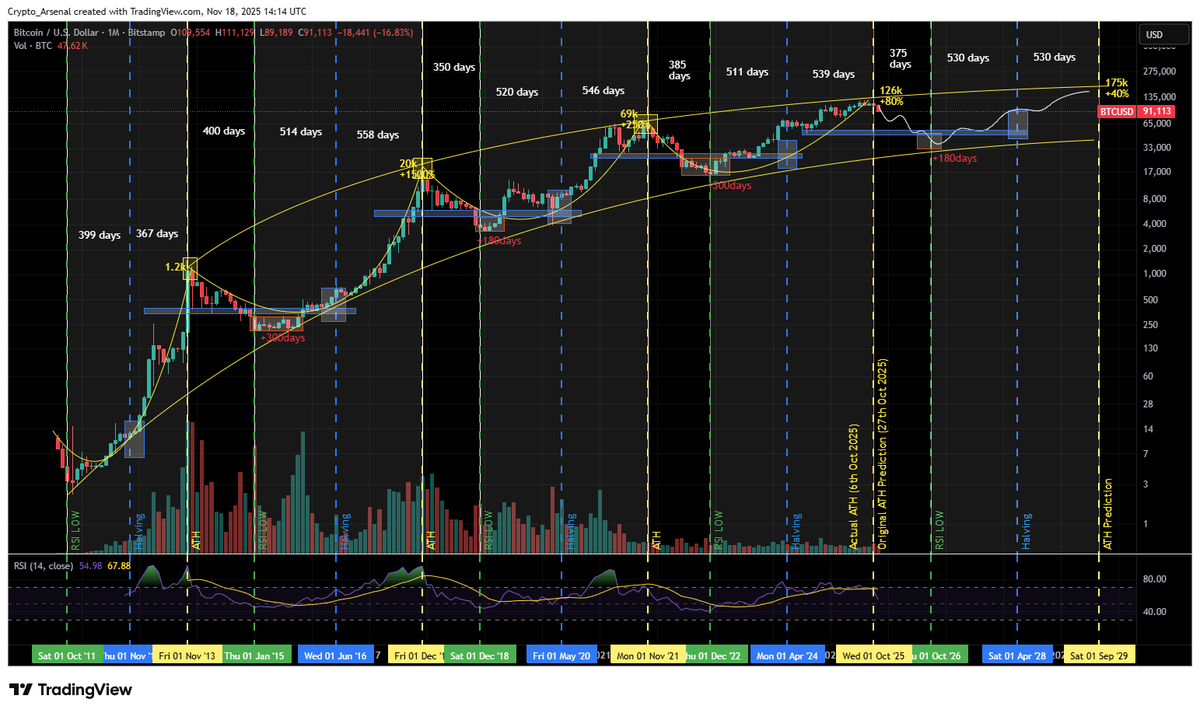1200x713 pixels.
Task: Click the 520 days annotation
Action: click(517, 91)
